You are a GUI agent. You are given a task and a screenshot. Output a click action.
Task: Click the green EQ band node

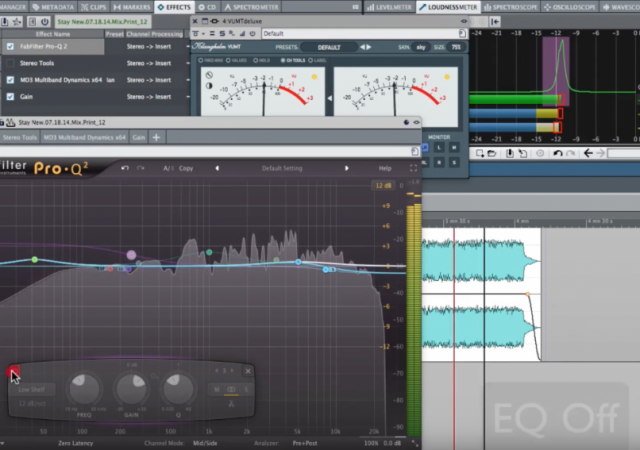35,259
